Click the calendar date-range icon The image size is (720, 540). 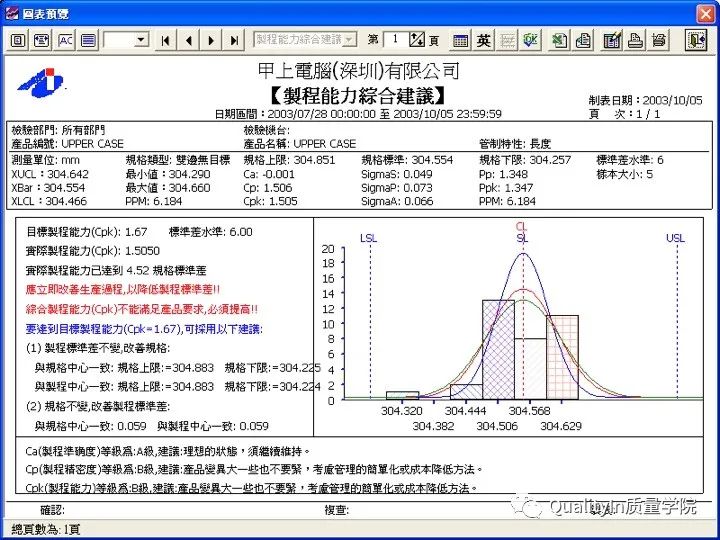click(460, 40)
